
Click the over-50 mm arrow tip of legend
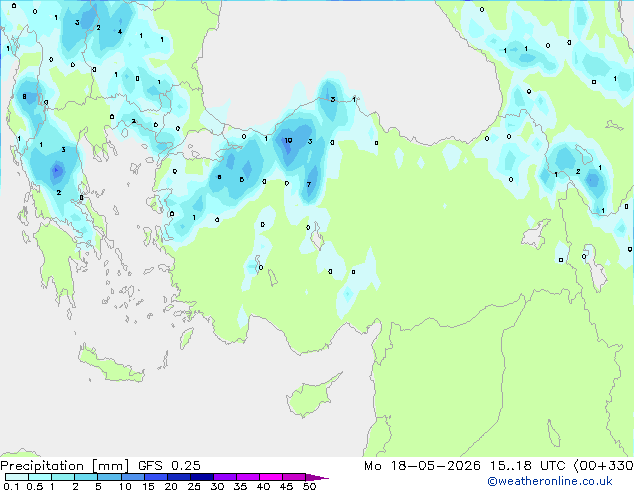317,477
